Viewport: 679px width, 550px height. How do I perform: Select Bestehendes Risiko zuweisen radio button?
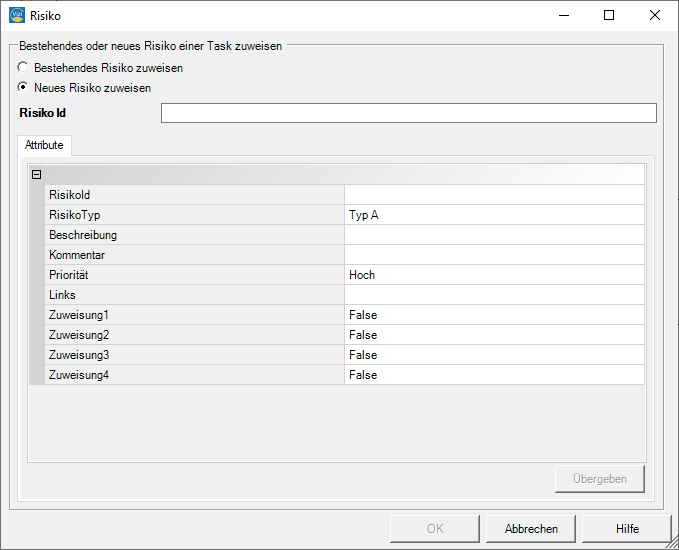[x=23, y=68]
